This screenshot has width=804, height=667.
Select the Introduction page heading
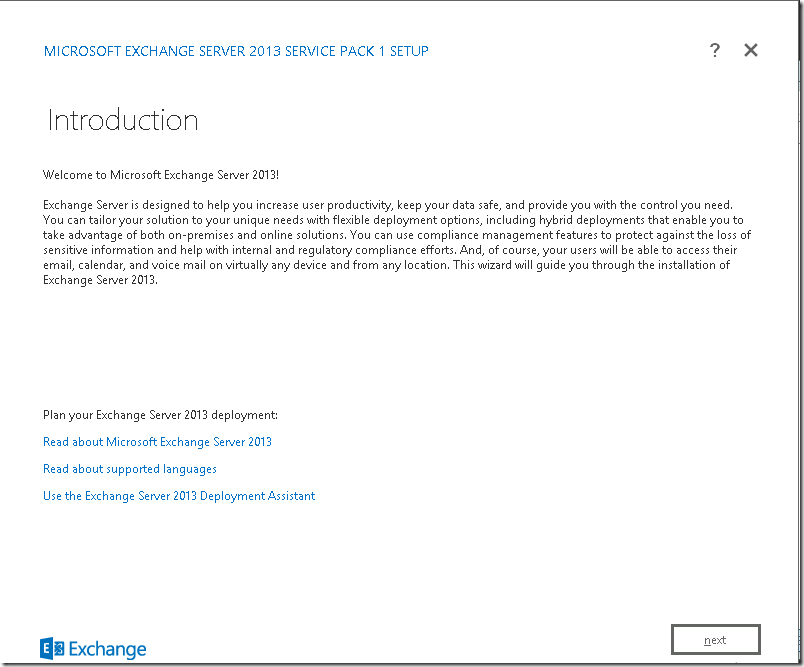[x=123, y=120]
